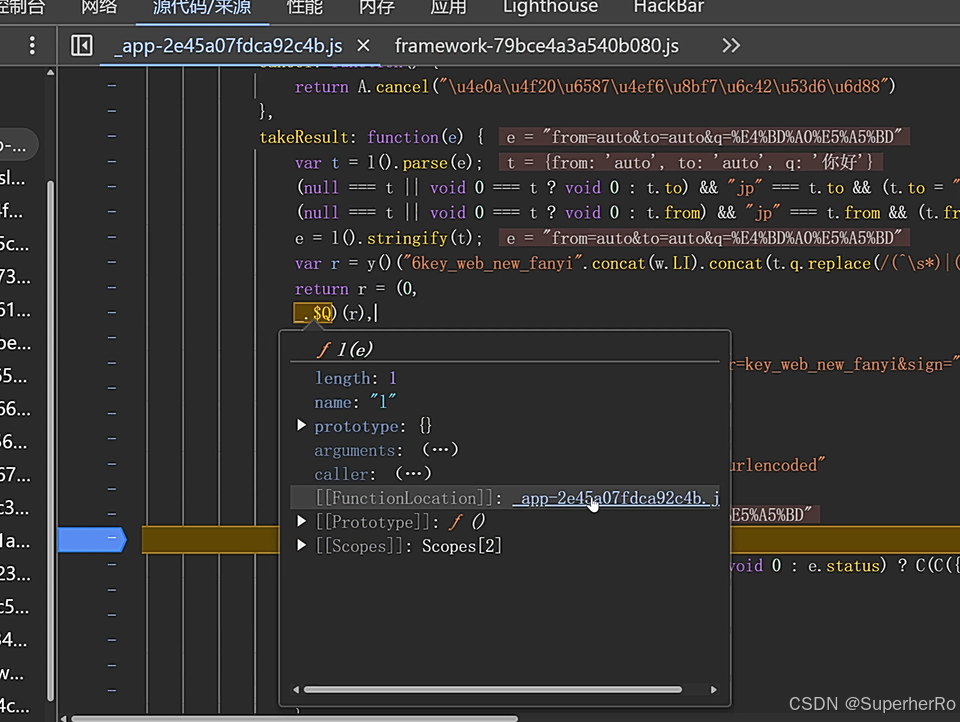Click the 'takeResult' function name
Viewport: 960px width, 722px height.
(304, 137)
